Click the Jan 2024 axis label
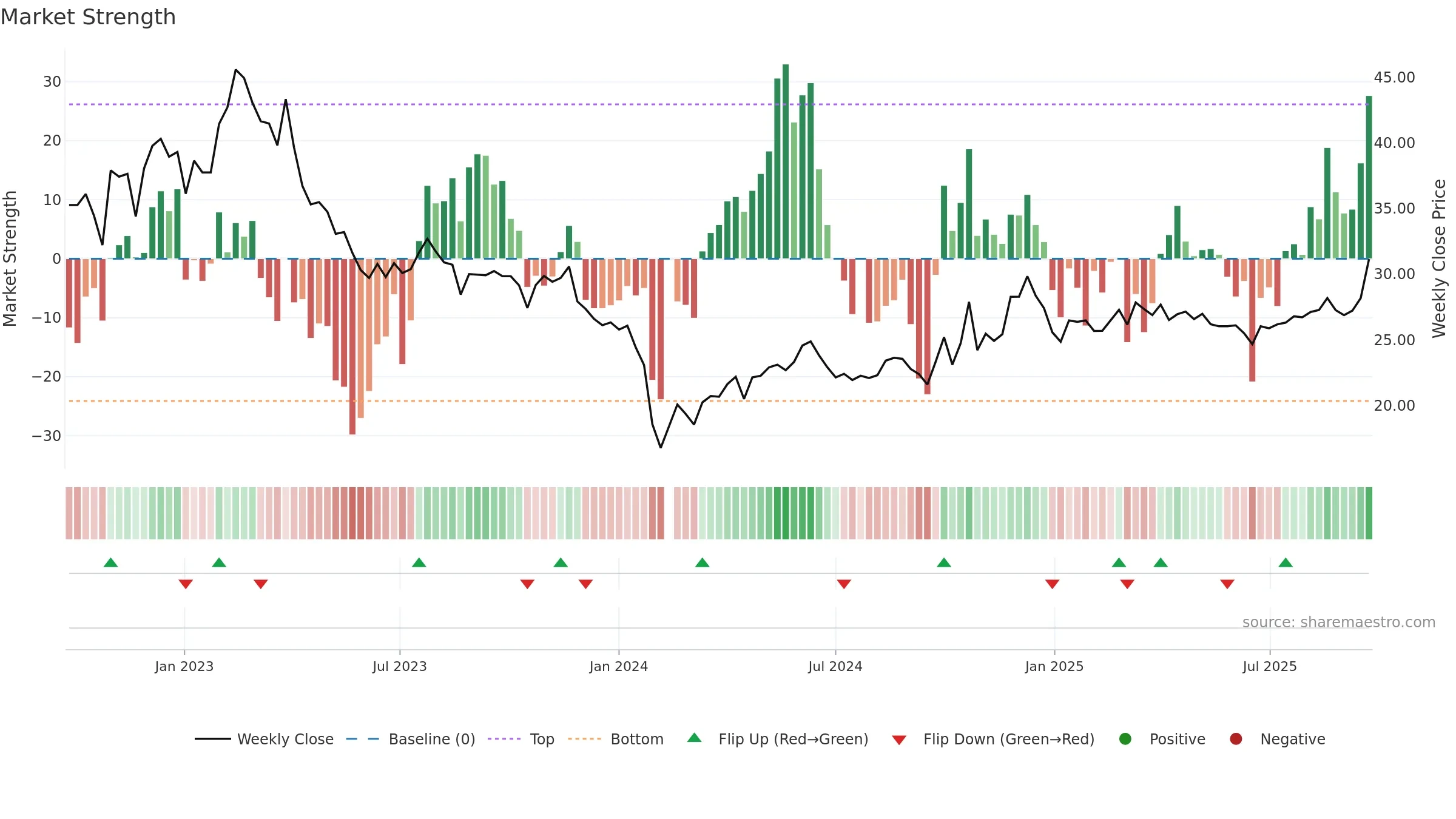Image resolution: width=1456 pixels, height=819 pixels. 619,666
